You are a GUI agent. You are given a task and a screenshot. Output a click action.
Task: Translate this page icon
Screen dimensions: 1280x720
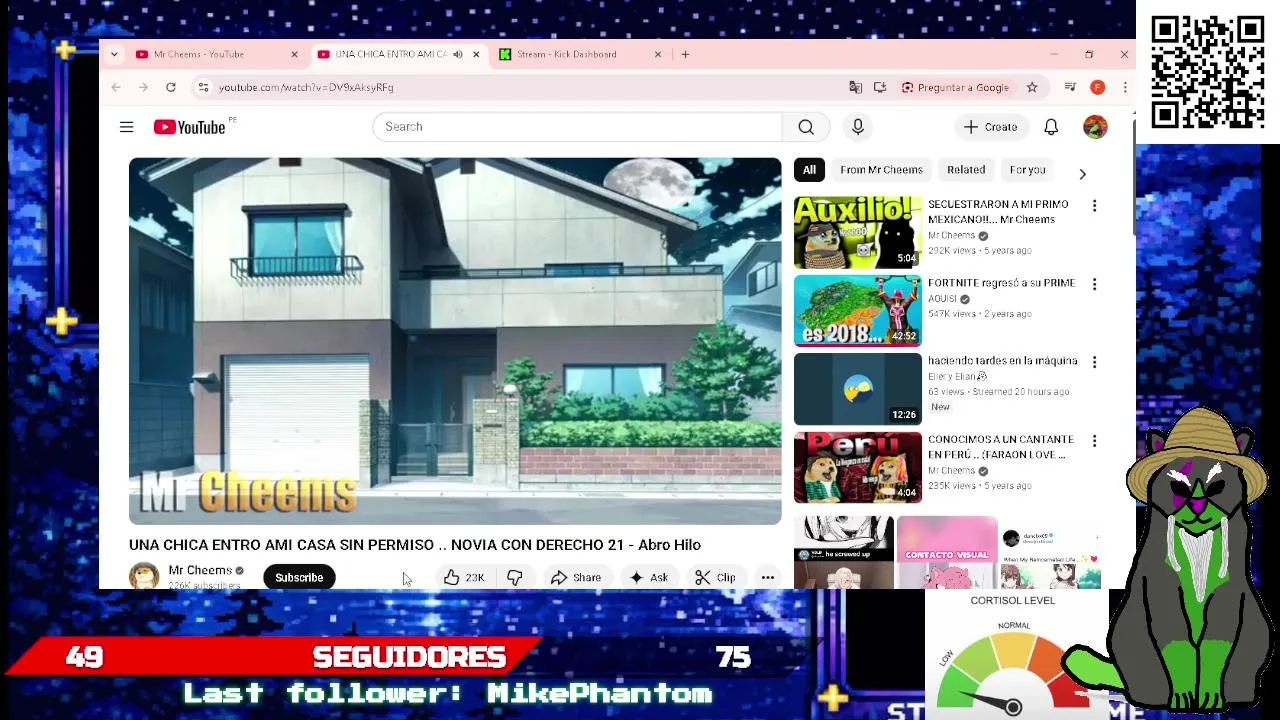click(x=855, y=87)
